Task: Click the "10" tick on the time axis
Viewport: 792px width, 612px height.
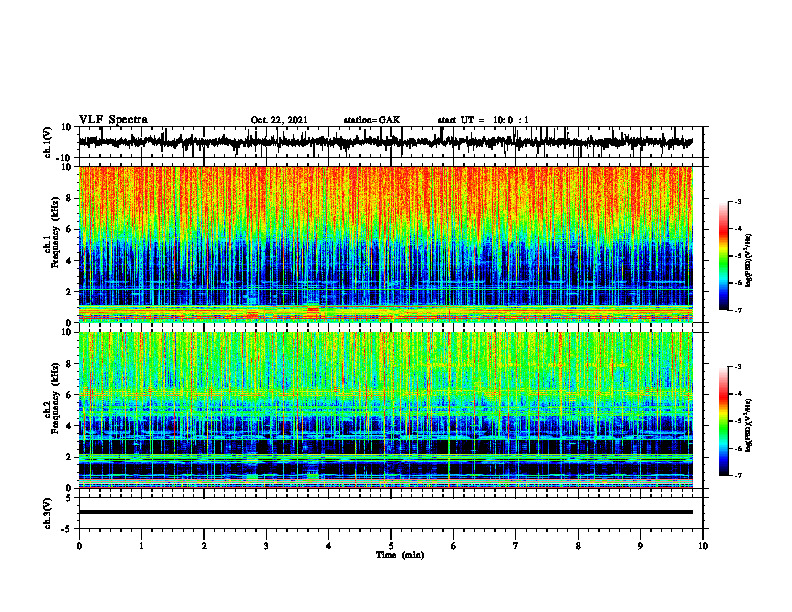Action: [703, 546]
